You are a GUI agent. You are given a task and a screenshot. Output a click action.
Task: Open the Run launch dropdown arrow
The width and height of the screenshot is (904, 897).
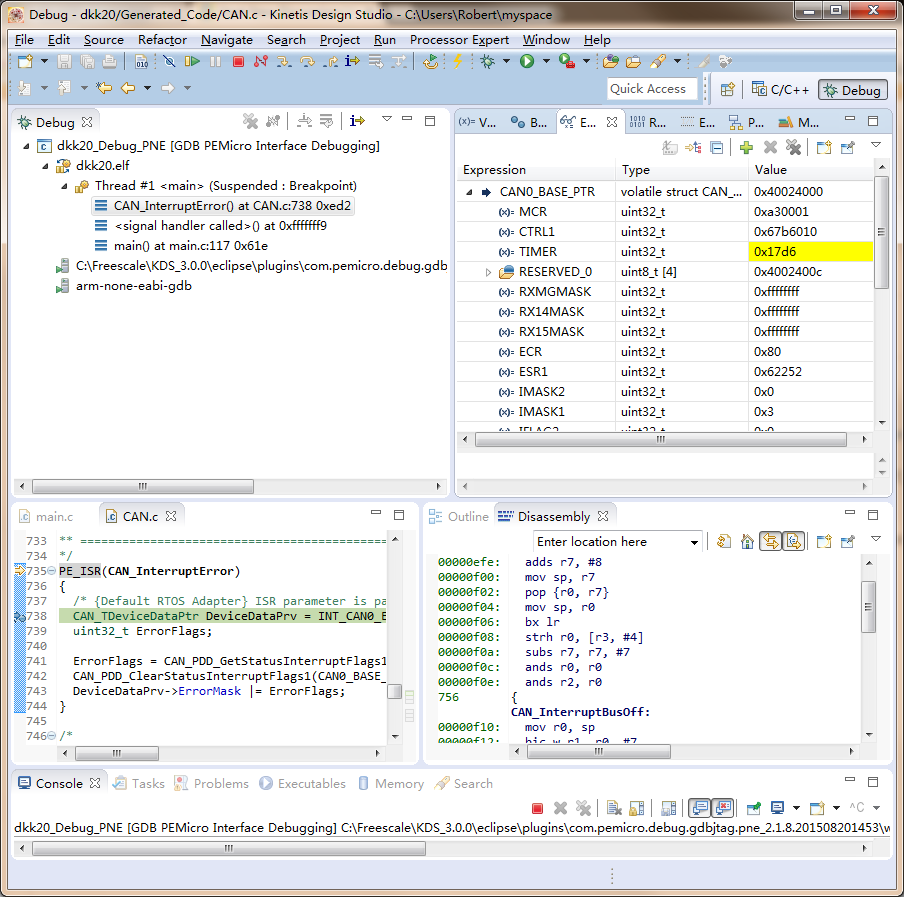point(546,61)
